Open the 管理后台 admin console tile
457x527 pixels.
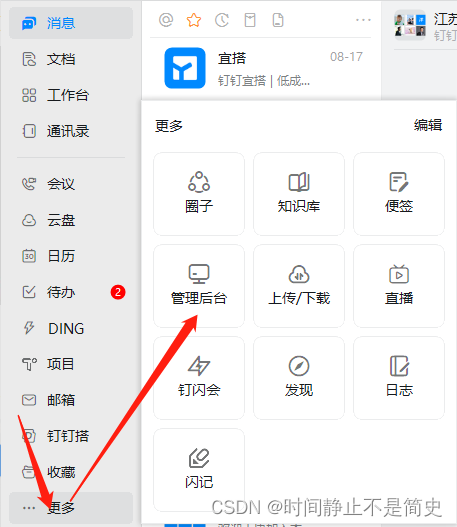pos(199,286)
